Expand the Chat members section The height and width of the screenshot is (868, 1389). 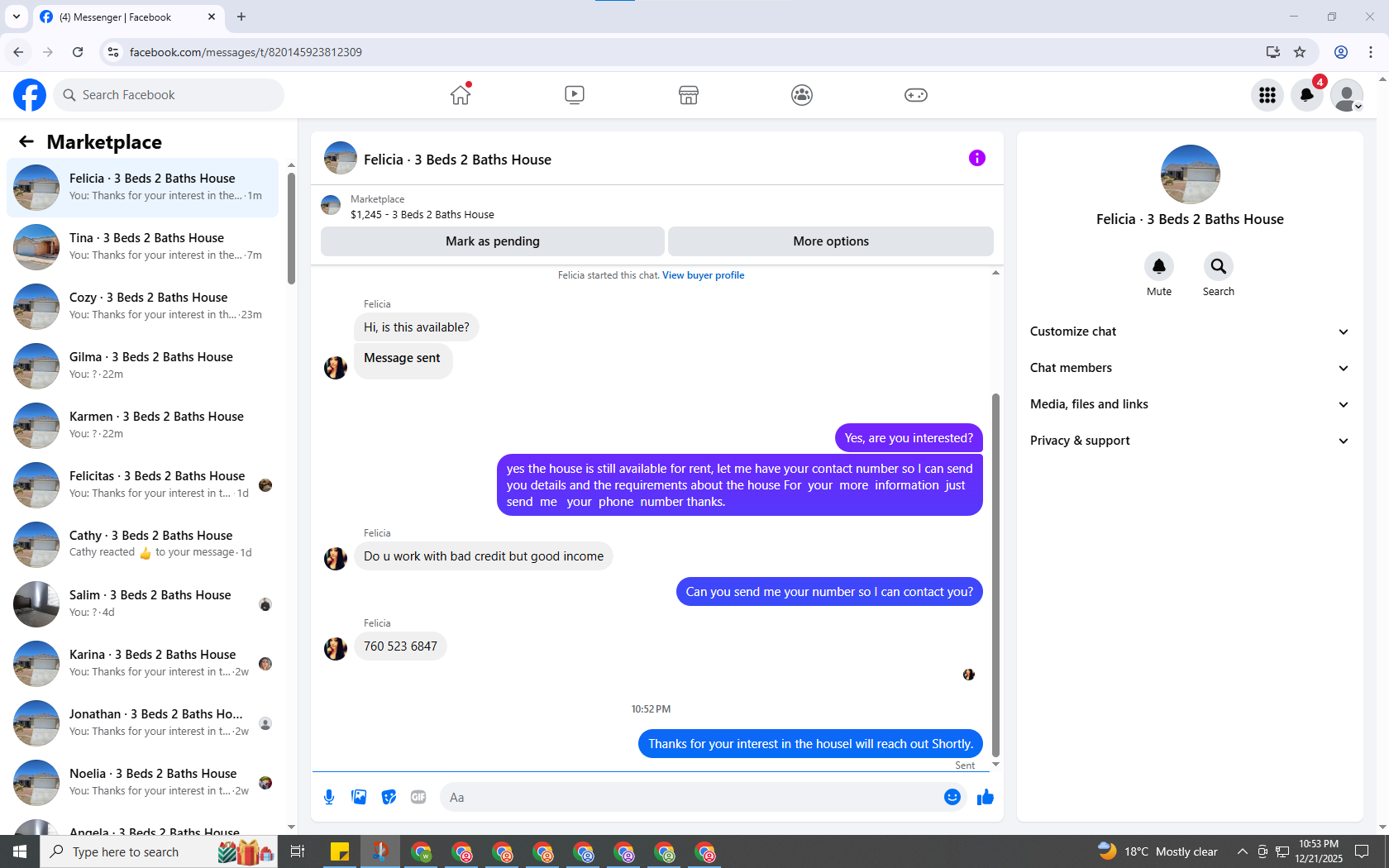click(x=1190, y=368)
